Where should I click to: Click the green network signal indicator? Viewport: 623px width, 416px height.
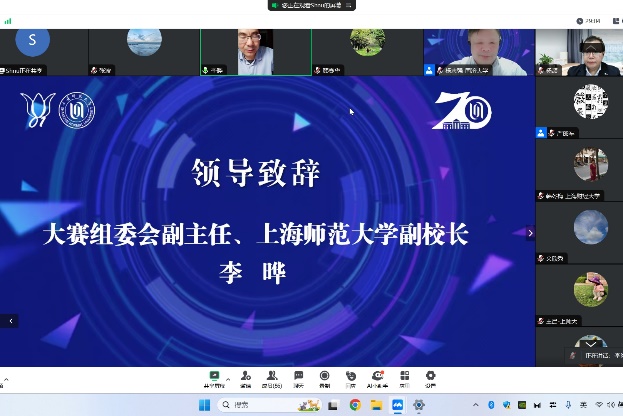pyautogui.click(x=8, y=21)
